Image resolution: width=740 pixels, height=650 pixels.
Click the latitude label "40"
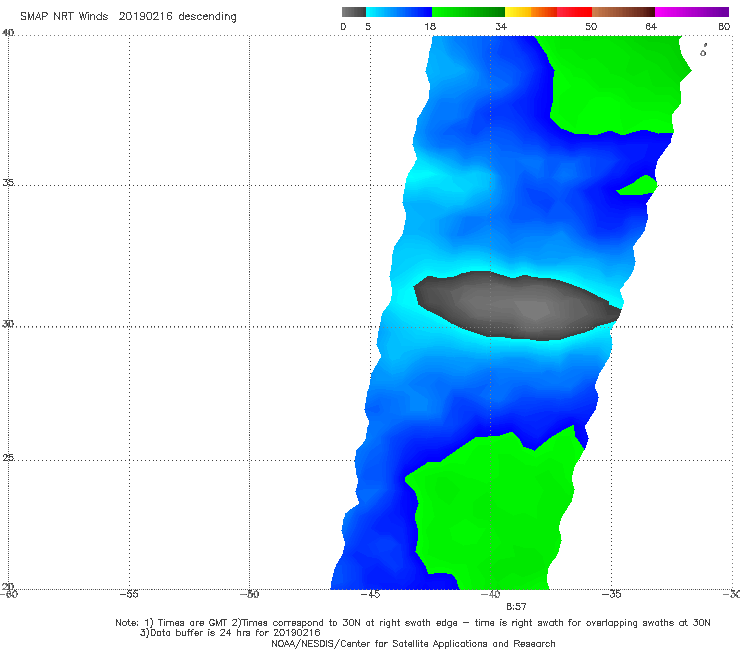click(8, 33)
